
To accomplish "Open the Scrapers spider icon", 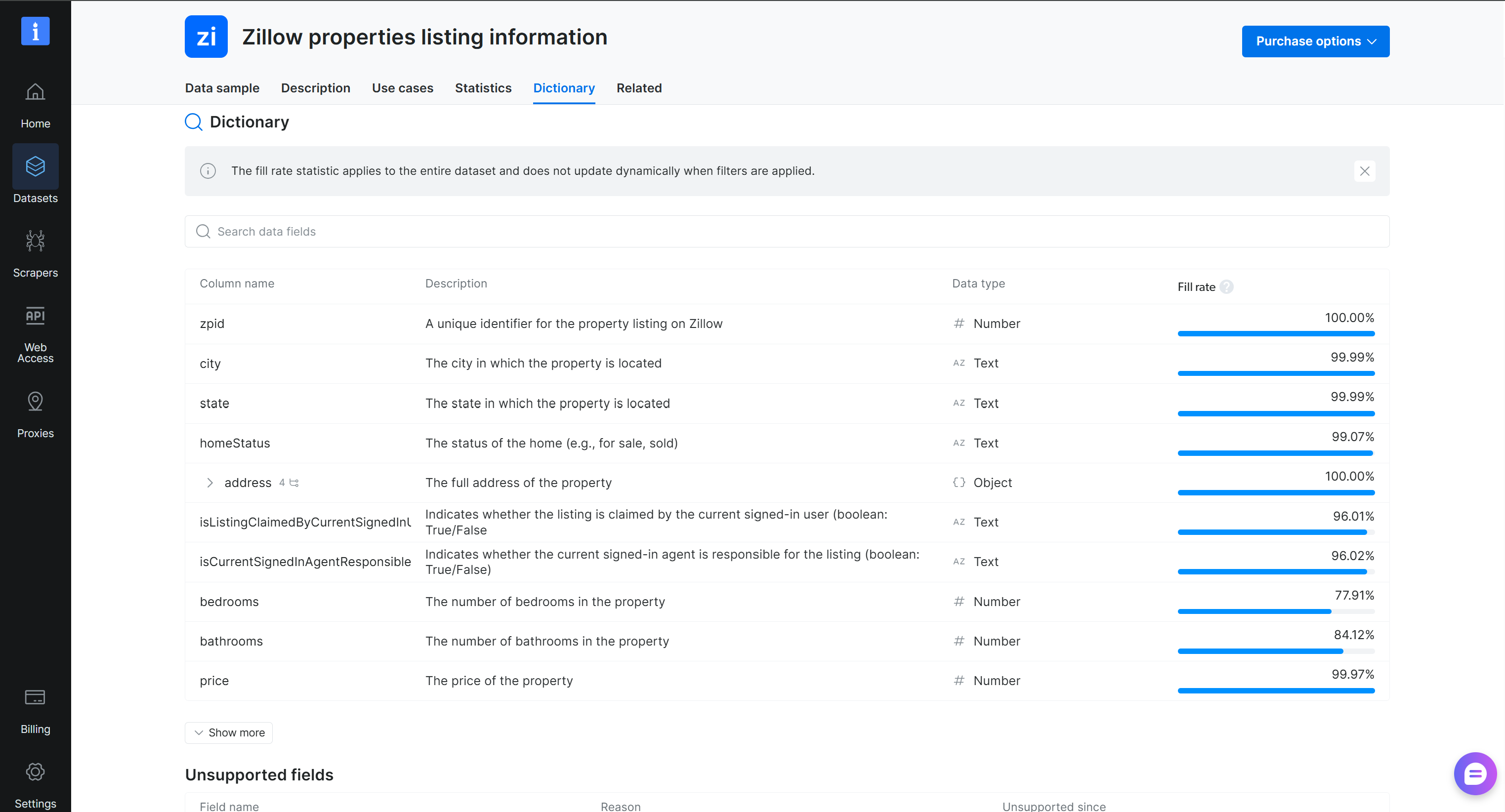I will (x=35, y=241).
